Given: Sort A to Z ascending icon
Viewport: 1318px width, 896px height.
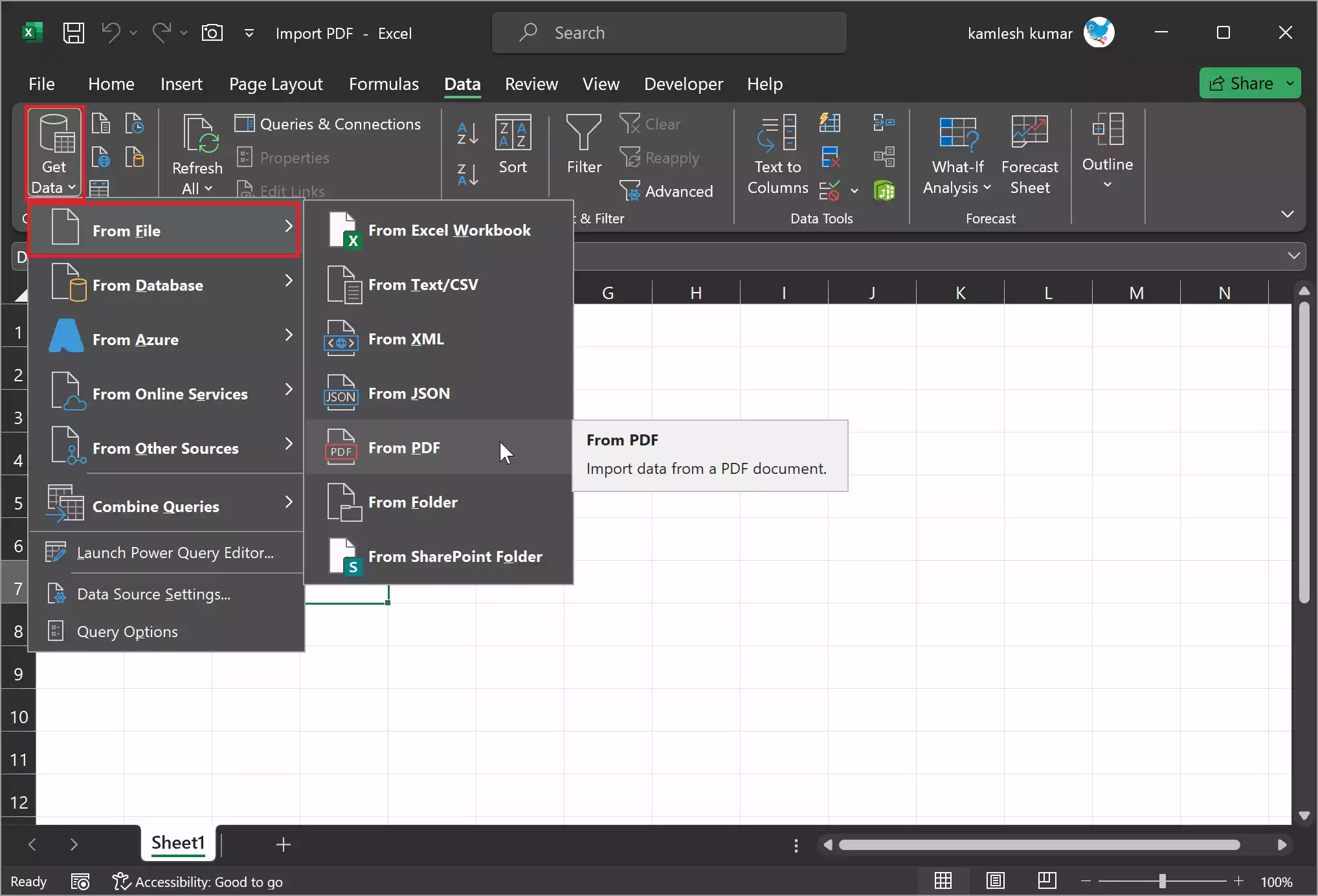Looking at the screenshot, I should (467, 133).
